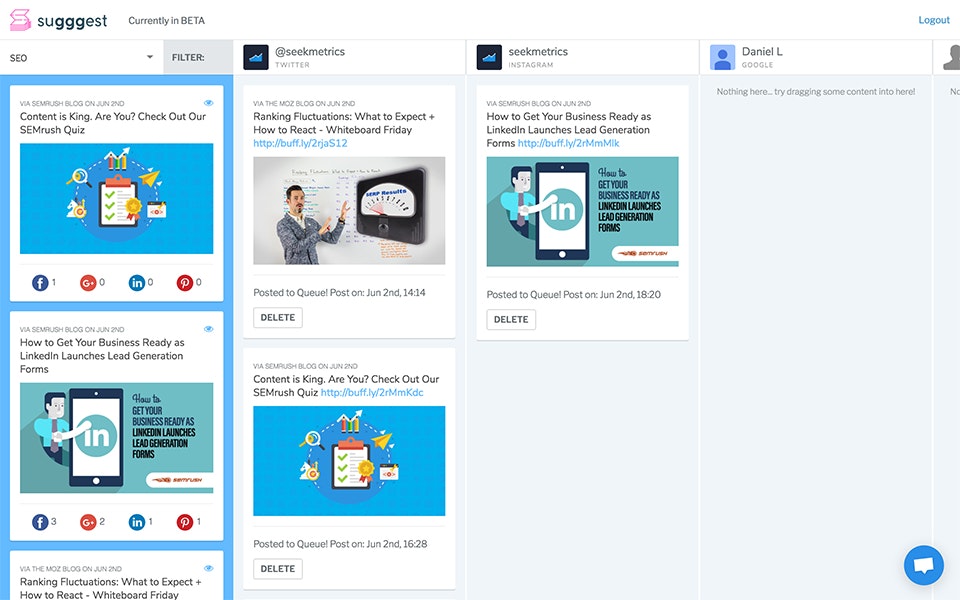Viewport: 960px width, 600px height.
Task: Click Google+ icon on LinkedIn Lead Generation source card
Action: click(x=88, y=522)
